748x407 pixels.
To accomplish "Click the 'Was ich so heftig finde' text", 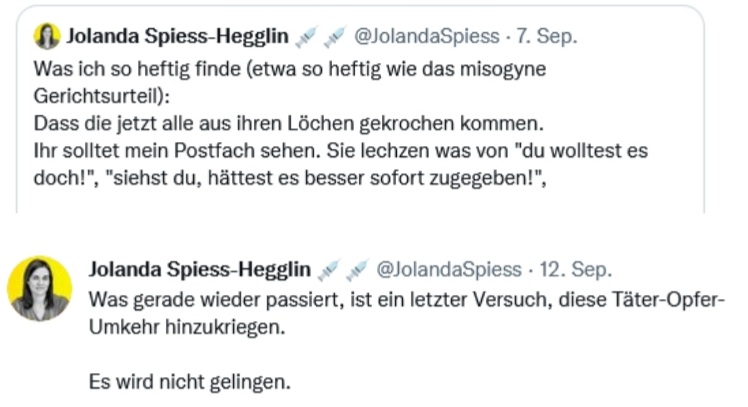I will point(137,69).
